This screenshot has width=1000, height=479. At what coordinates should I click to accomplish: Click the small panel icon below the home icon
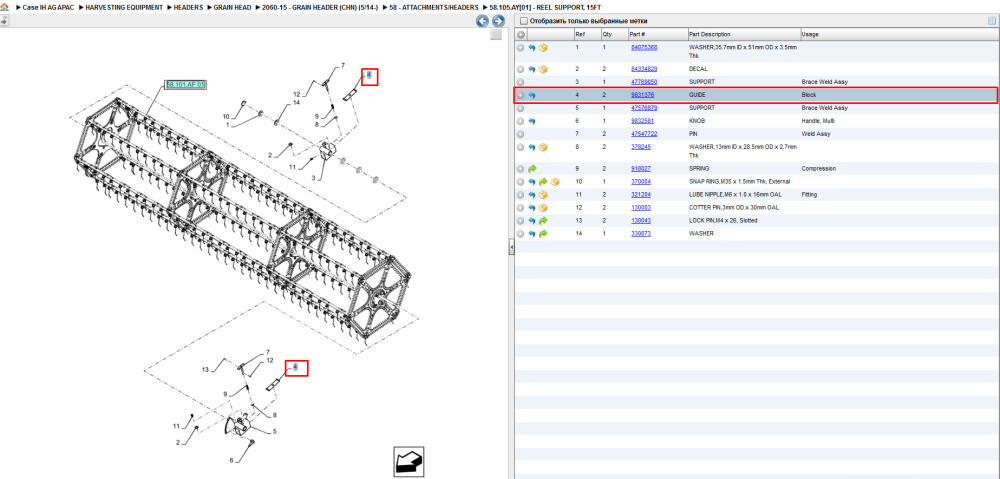point(4,20)
